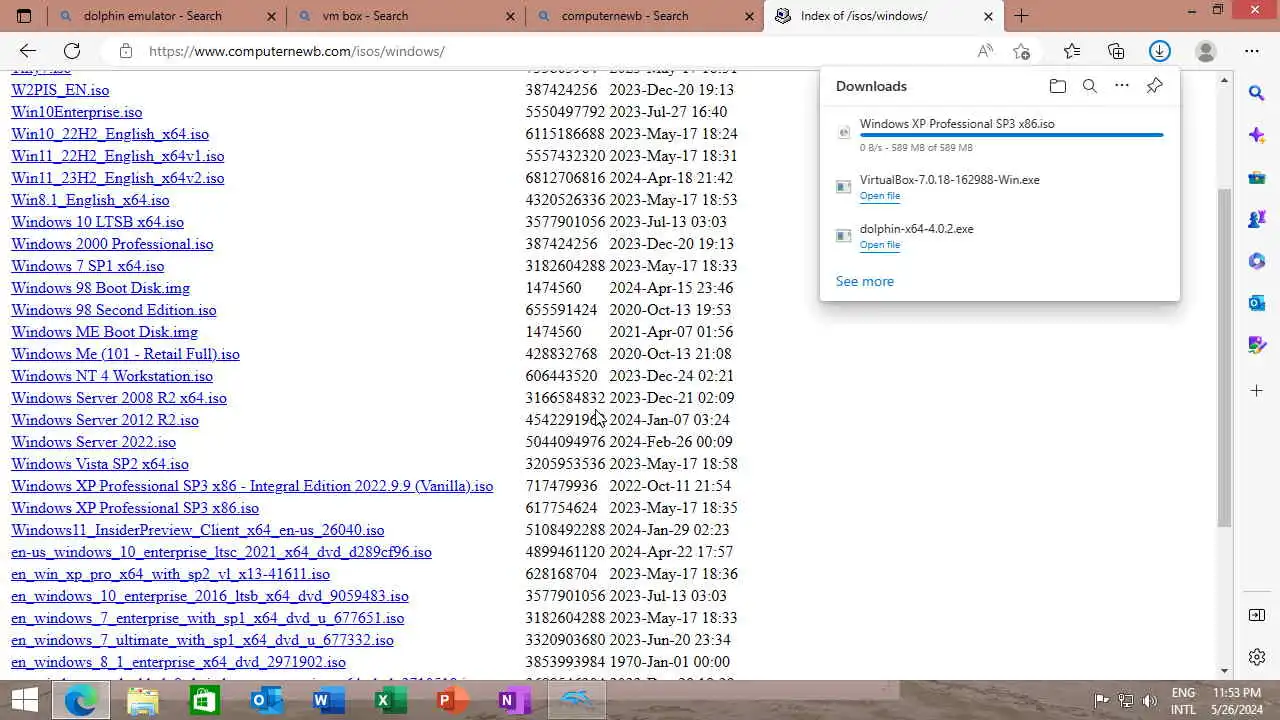Pin the Downloads panel

(1154, 86)
